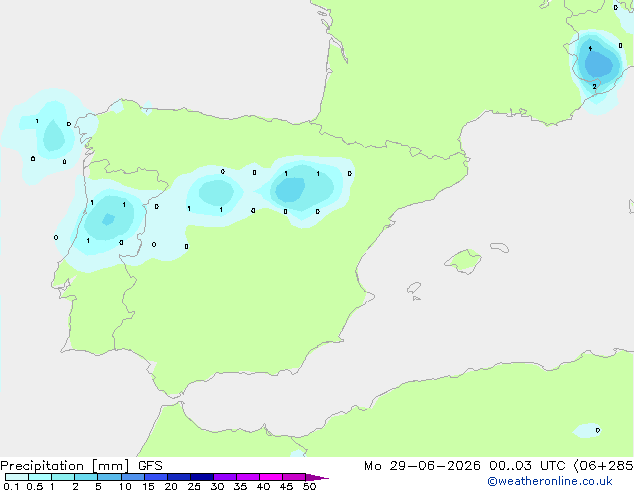Pick the legend swatch between 25 and 30

pyautogui.click(x=201, y=477)
